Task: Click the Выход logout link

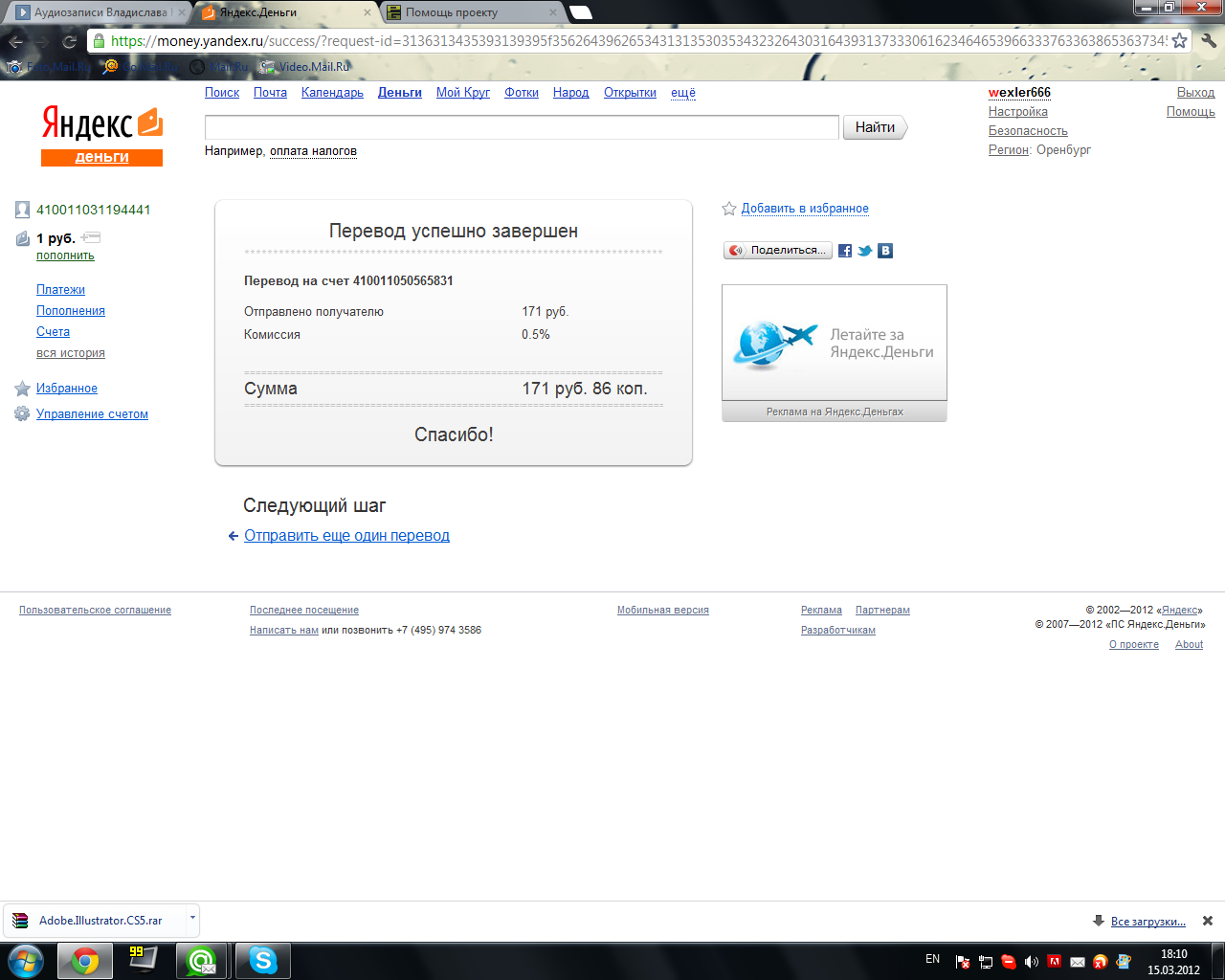Action: click(x=1195, y=93)
